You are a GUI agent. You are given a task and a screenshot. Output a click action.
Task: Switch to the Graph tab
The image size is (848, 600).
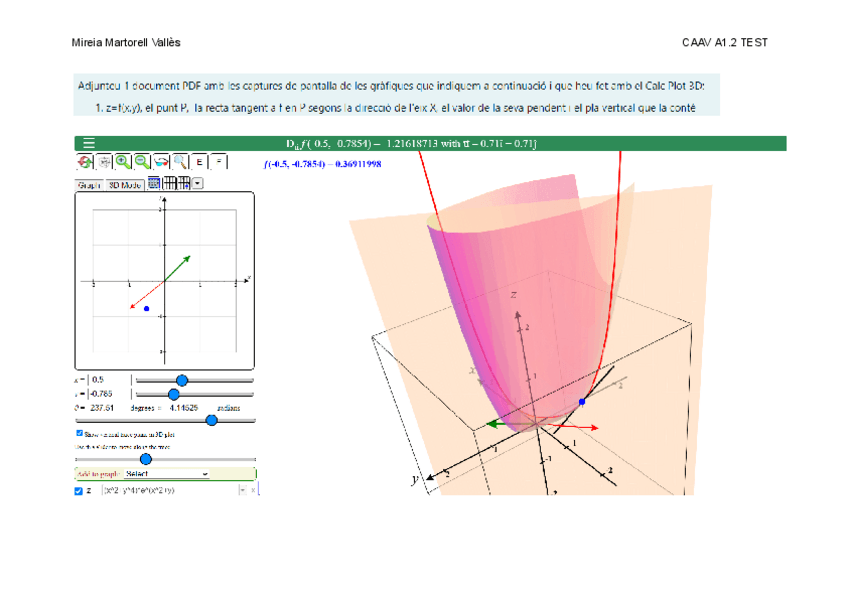coord(89,185)
